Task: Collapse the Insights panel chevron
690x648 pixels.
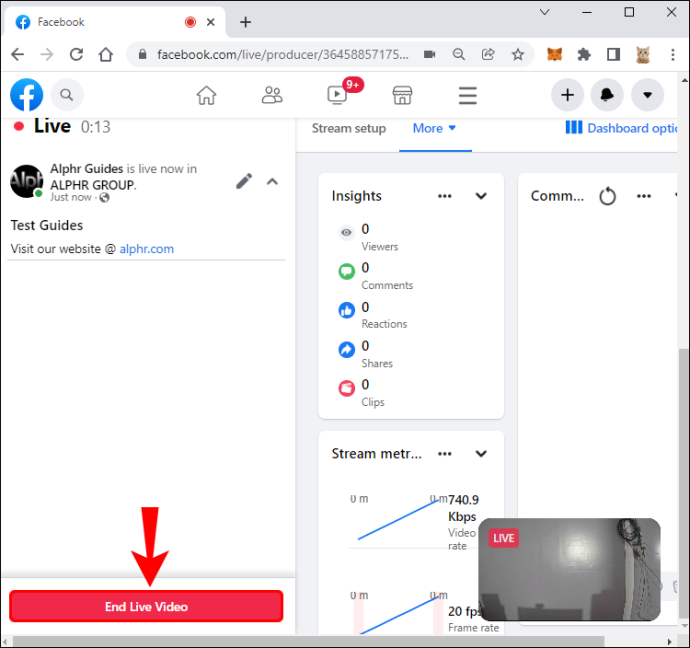Action: pyautogui.click(x=481, y=196)
